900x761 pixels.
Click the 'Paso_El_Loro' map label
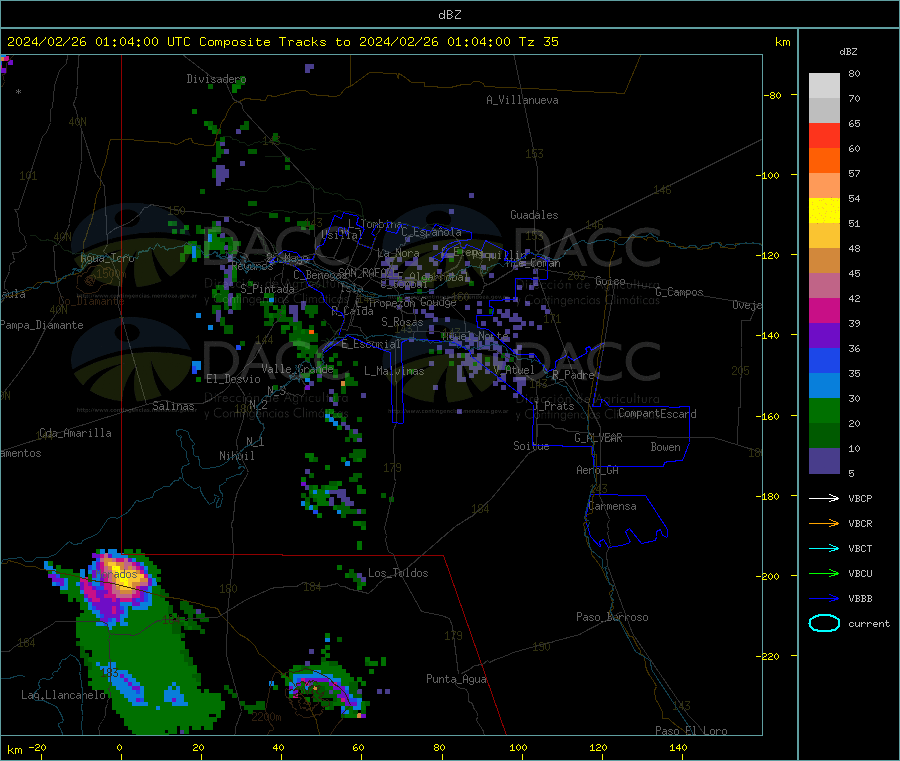(x=691, y=731)
